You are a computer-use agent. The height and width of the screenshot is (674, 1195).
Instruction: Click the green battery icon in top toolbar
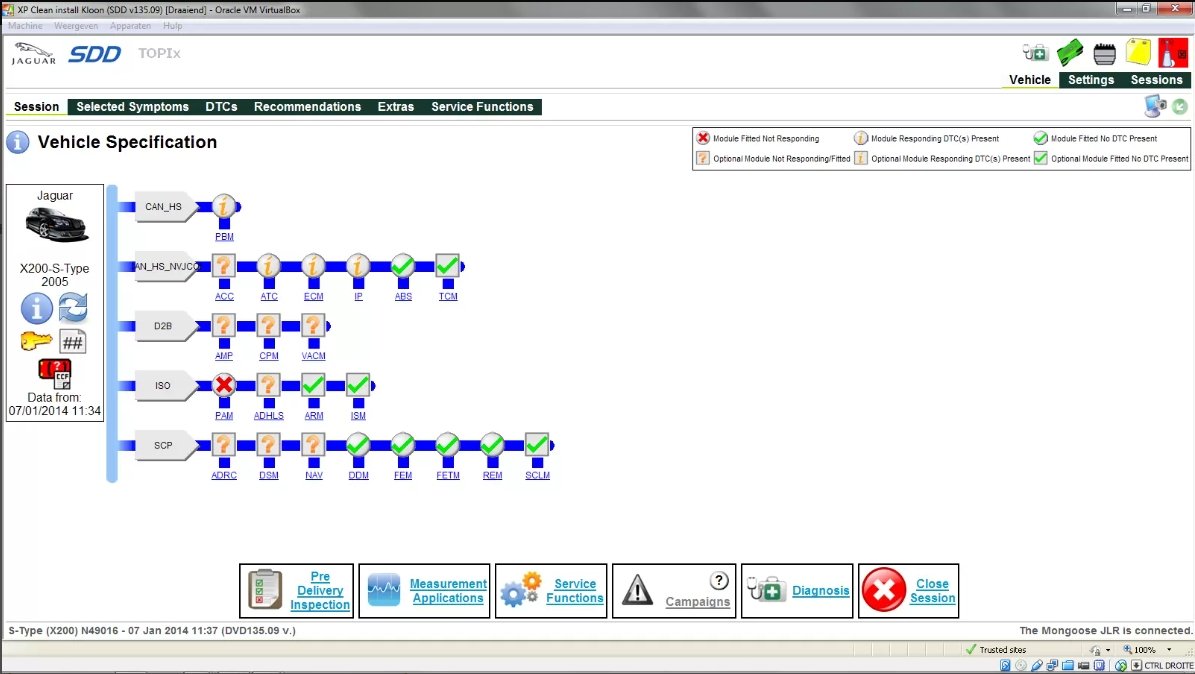(x=1070, y=53)
